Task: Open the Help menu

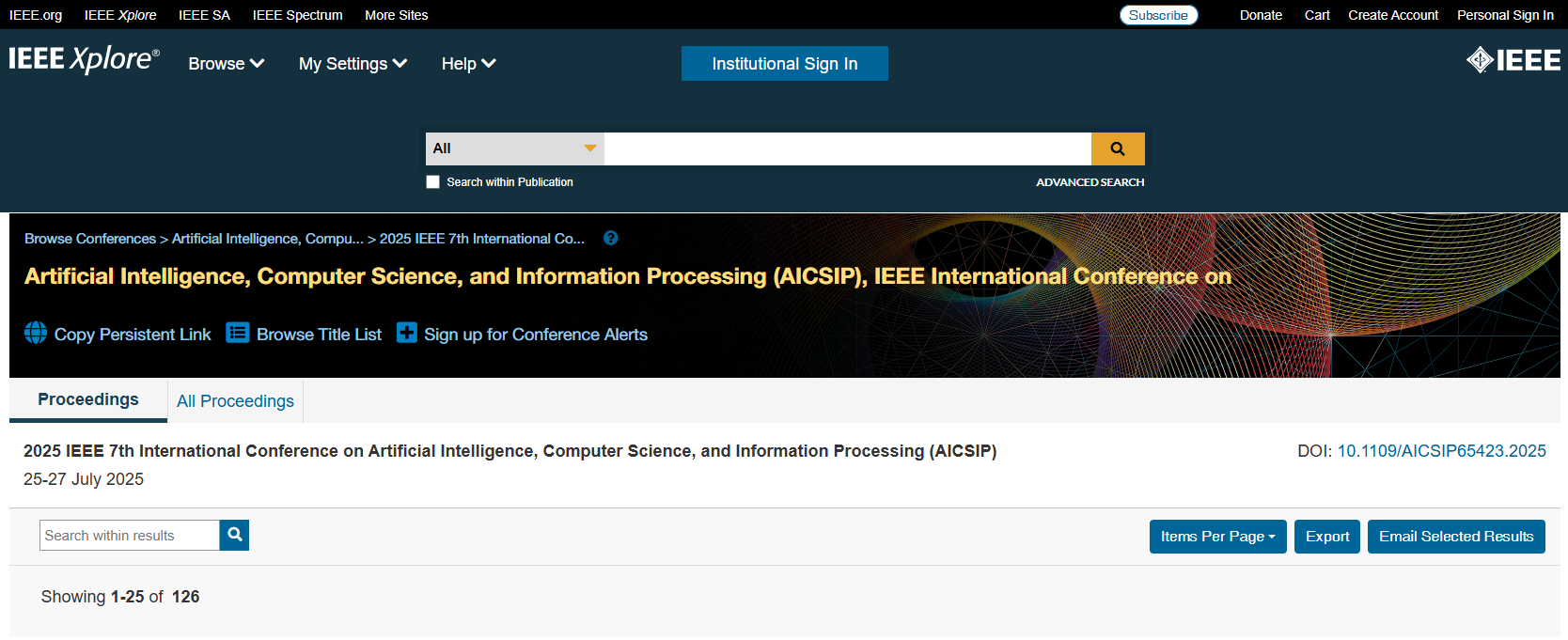Action: (x=468, y=64)
